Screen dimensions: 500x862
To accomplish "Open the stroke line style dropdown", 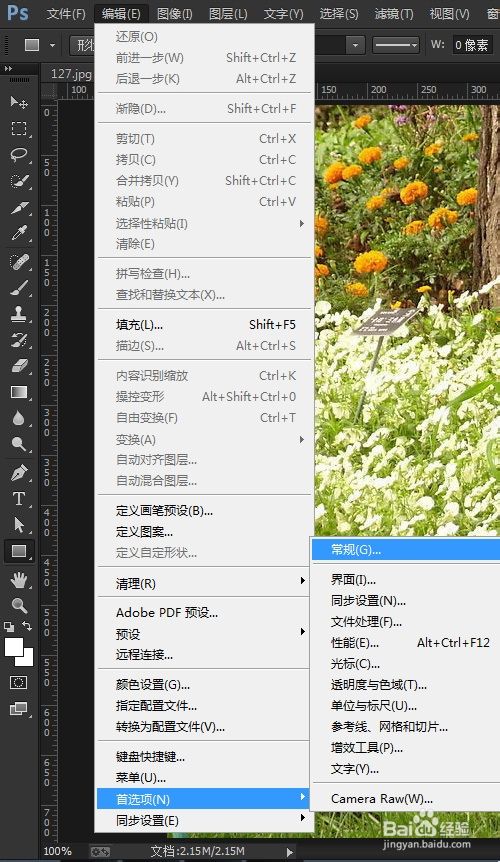I will (396, 45).
